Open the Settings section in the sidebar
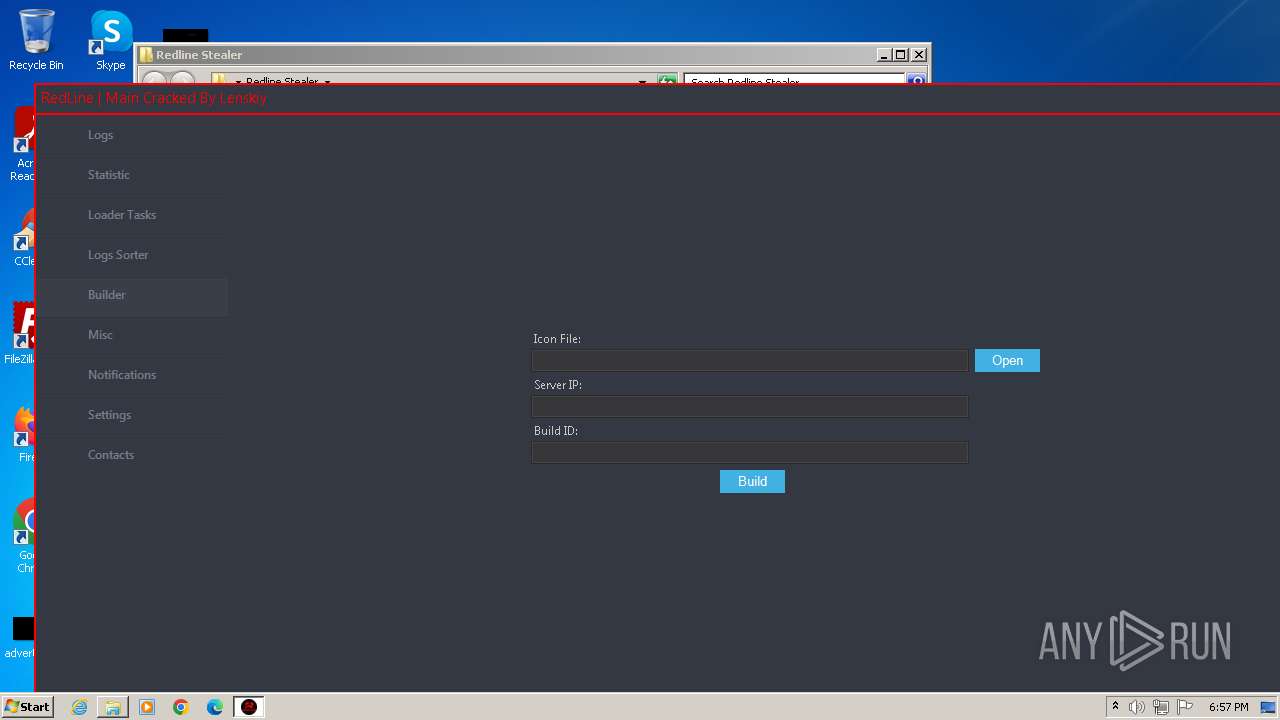Viewport: 1280px width, 720px height. coord(109,415)
